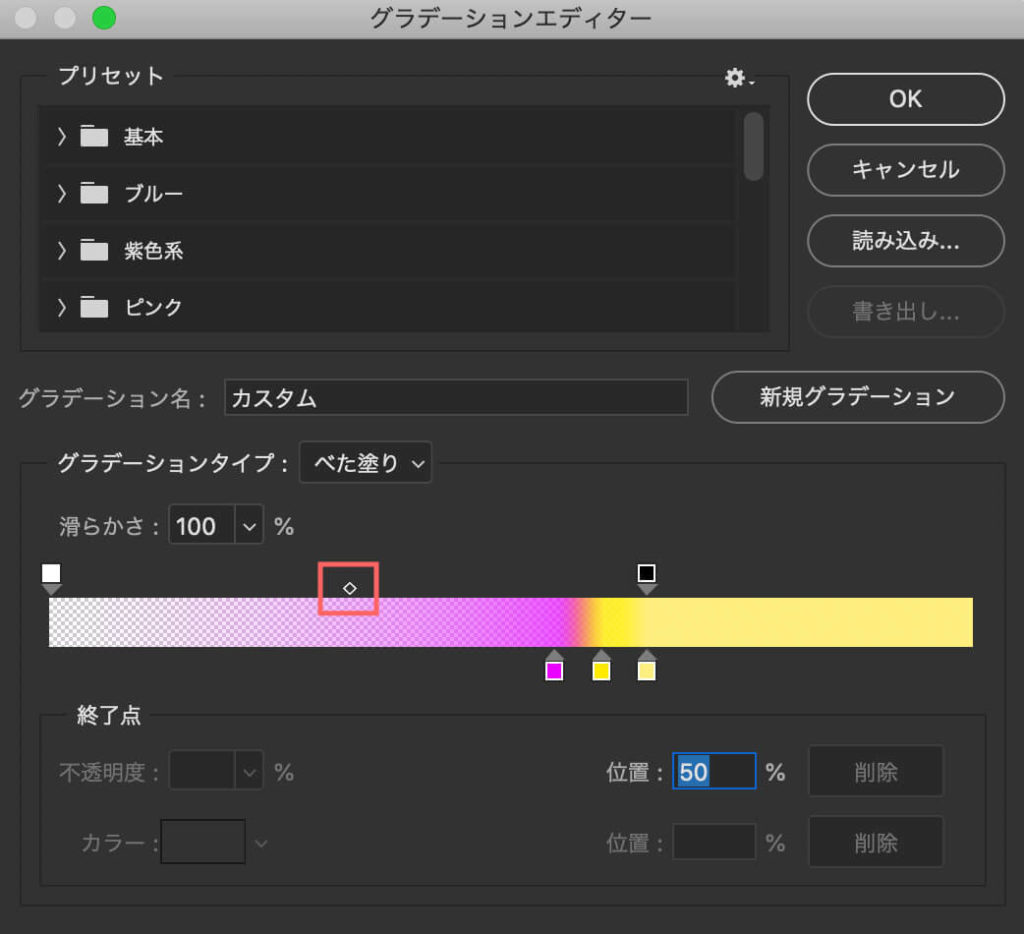Select the black opacity stop
Image resolution: width=1024 pixels, height=934 pixels.
647,578
